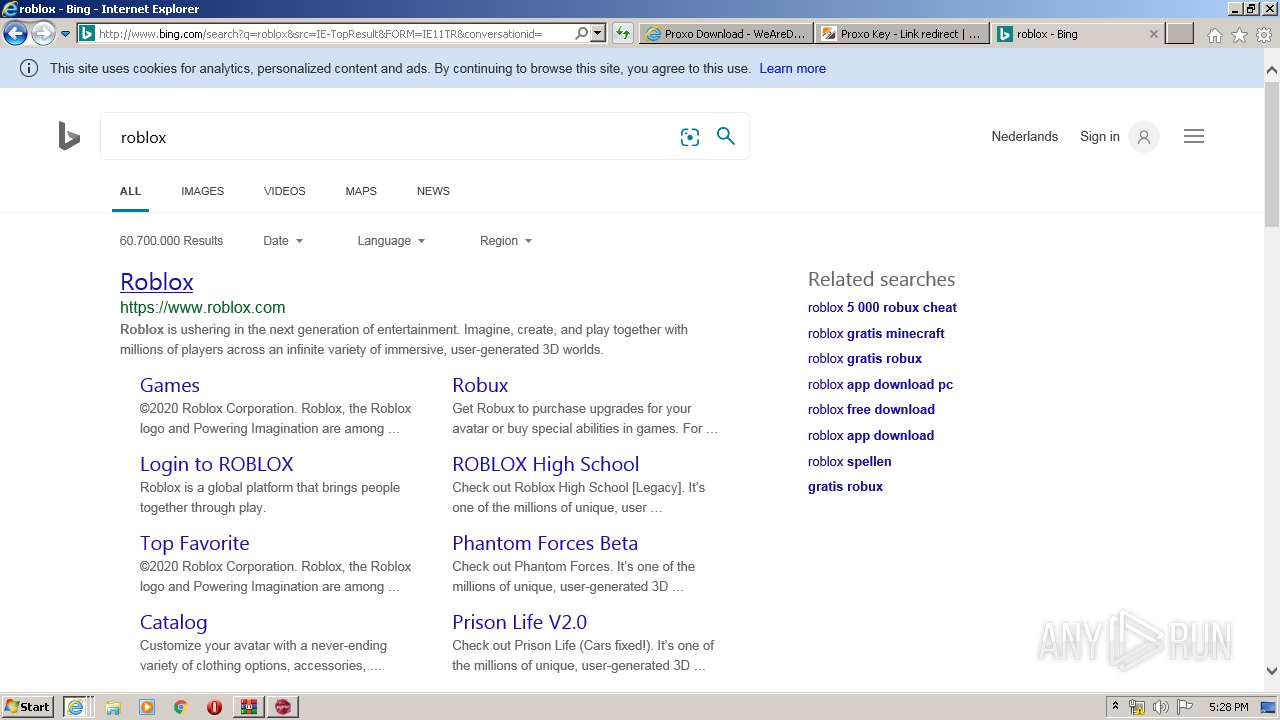Open the Catalog sublink
Viewport: 1280px width, 720px height.
(x=173, y=622)
